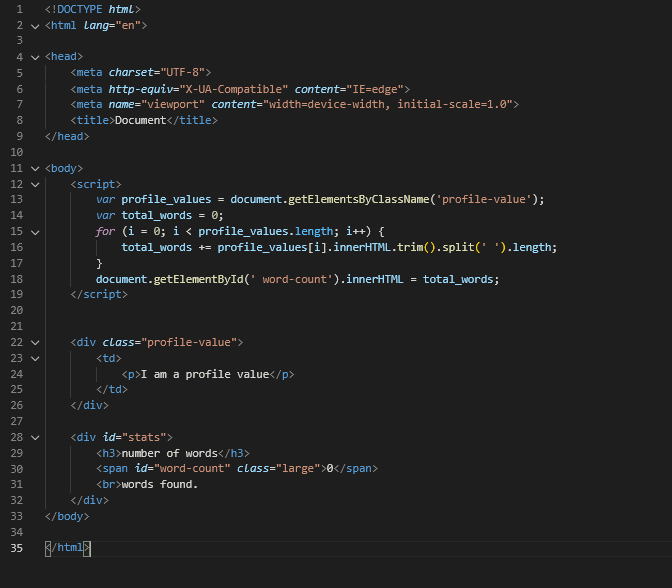Image resolution: width=672 pixels, height=588 pixels.
Task: Click id="stats" on line 28
Action: 135,438
